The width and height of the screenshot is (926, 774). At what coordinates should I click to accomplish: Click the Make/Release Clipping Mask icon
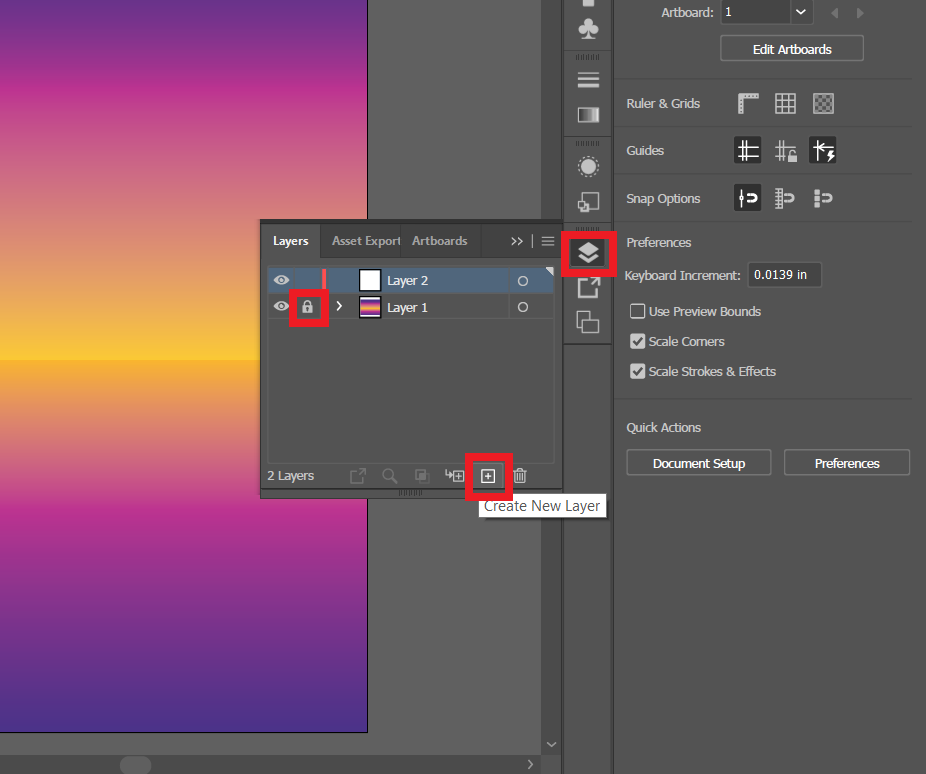(x=421, y=476)
